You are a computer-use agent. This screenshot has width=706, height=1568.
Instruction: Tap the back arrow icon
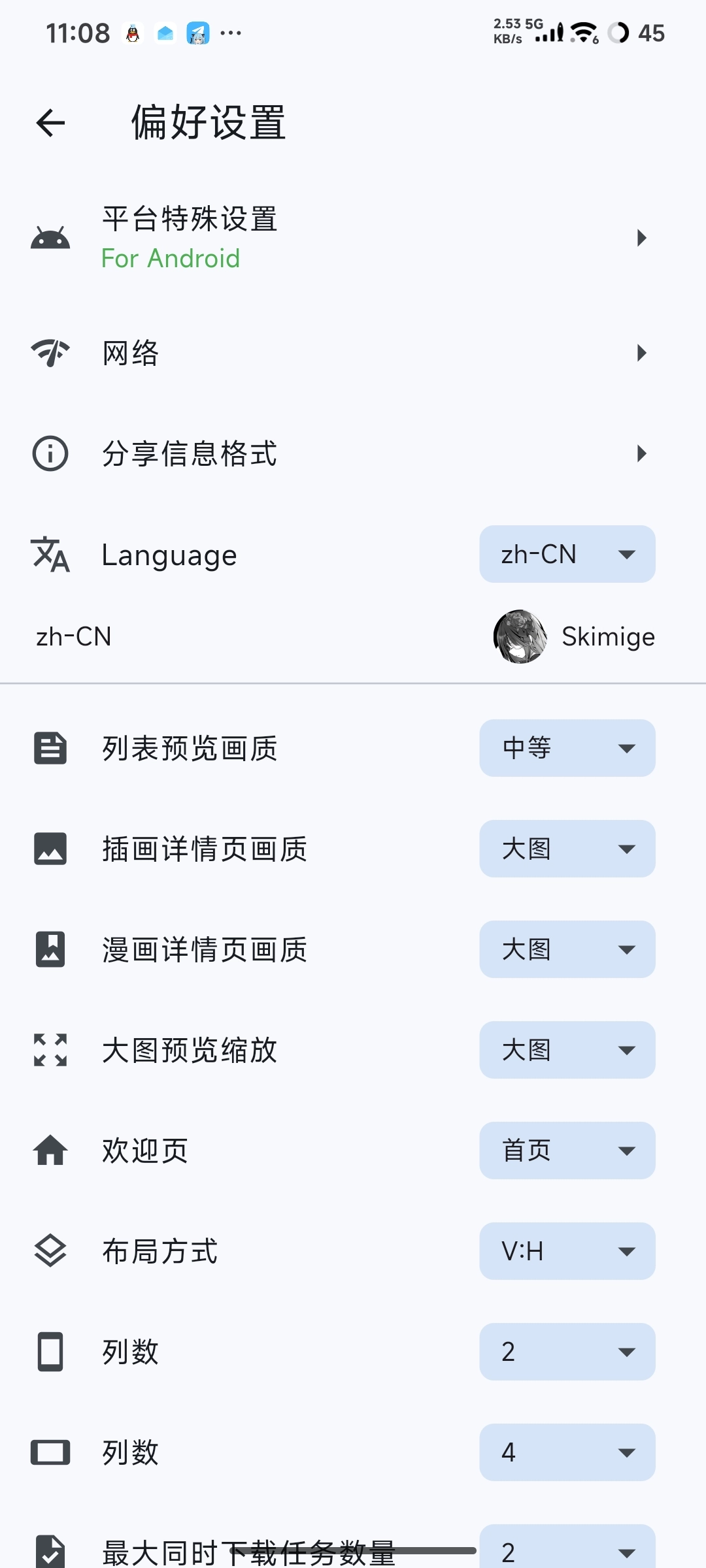[50, 123]
